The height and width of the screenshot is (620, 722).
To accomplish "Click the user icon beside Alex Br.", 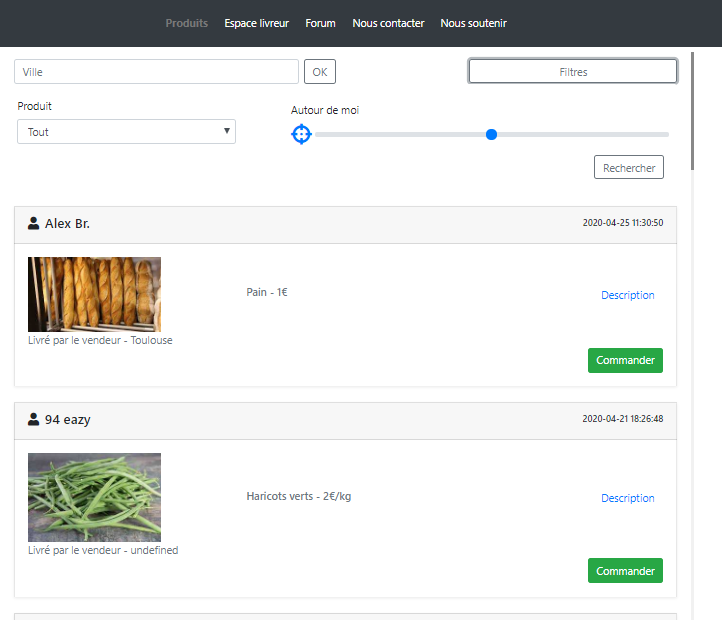I will 34,223.
